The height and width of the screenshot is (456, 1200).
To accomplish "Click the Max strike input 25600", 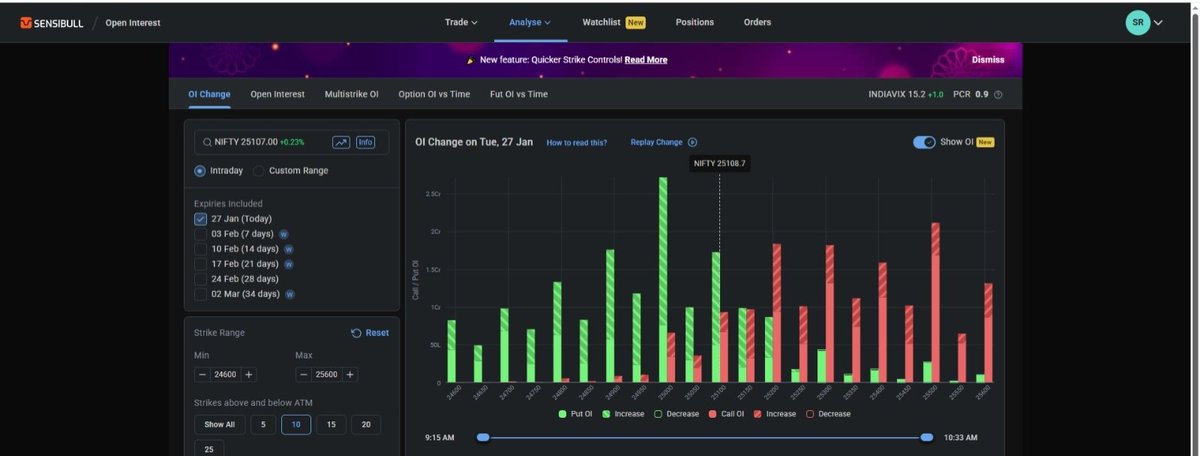I will click(x=326, y=374).
